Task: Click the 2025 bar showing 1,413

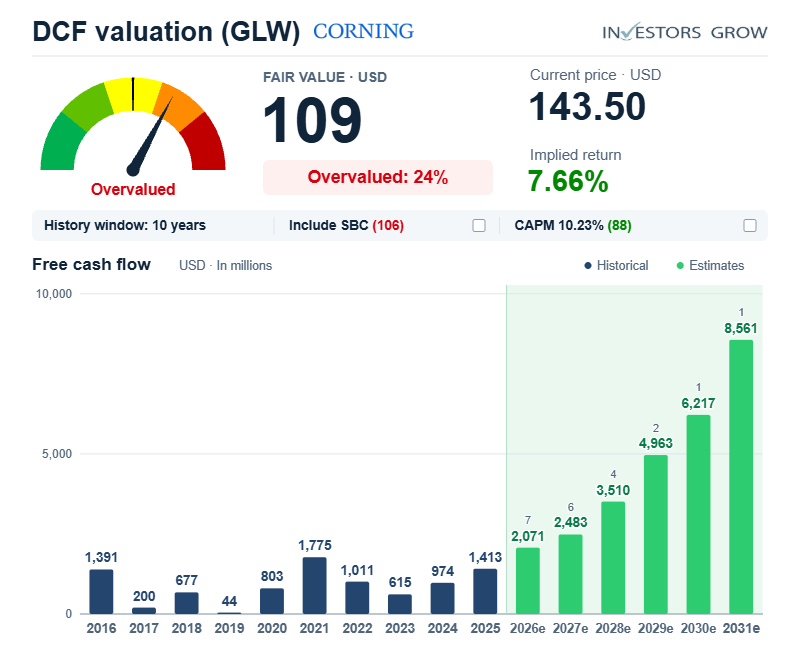Action: point(485,591)
